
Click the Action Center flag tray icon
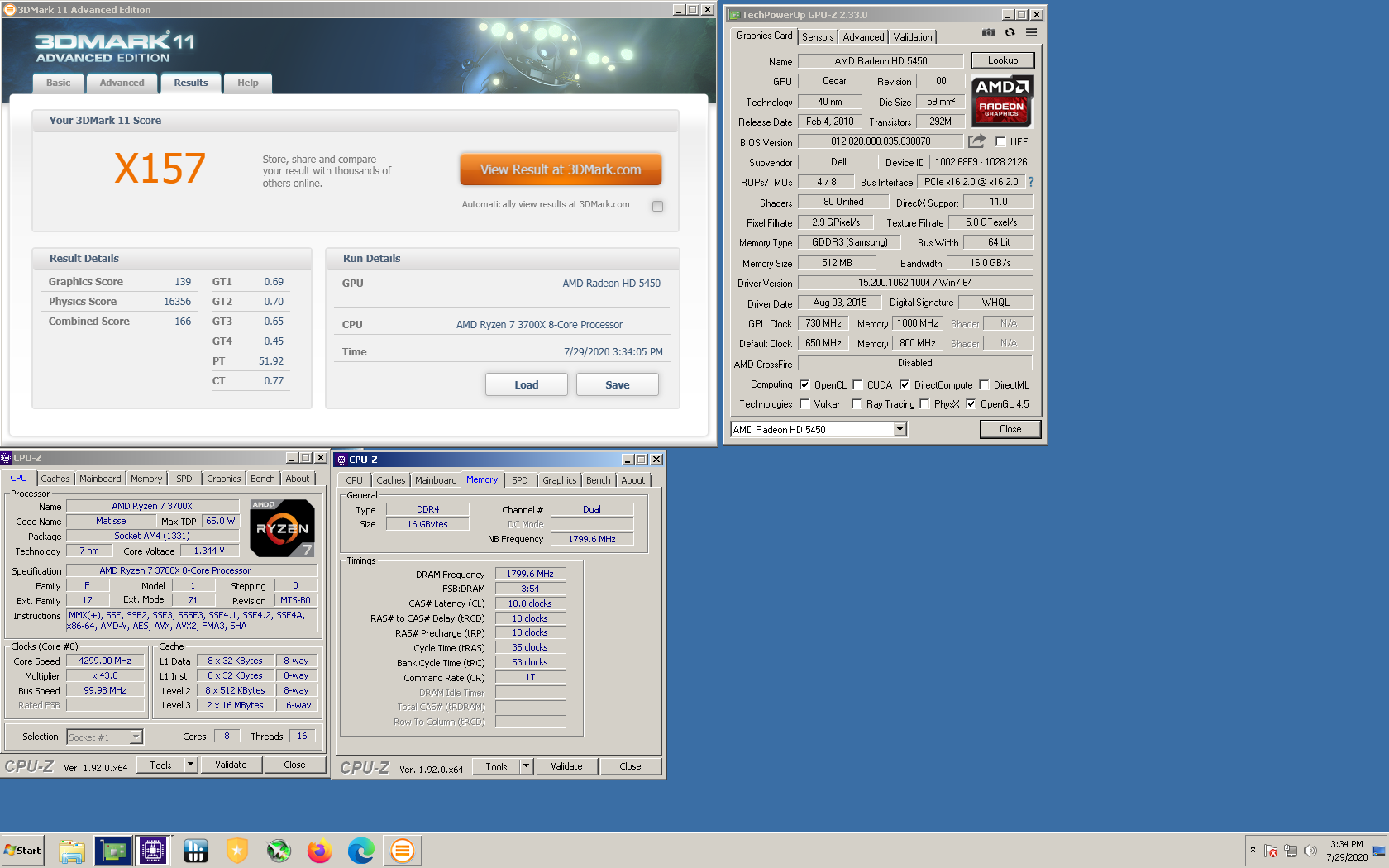(1271, 851)
